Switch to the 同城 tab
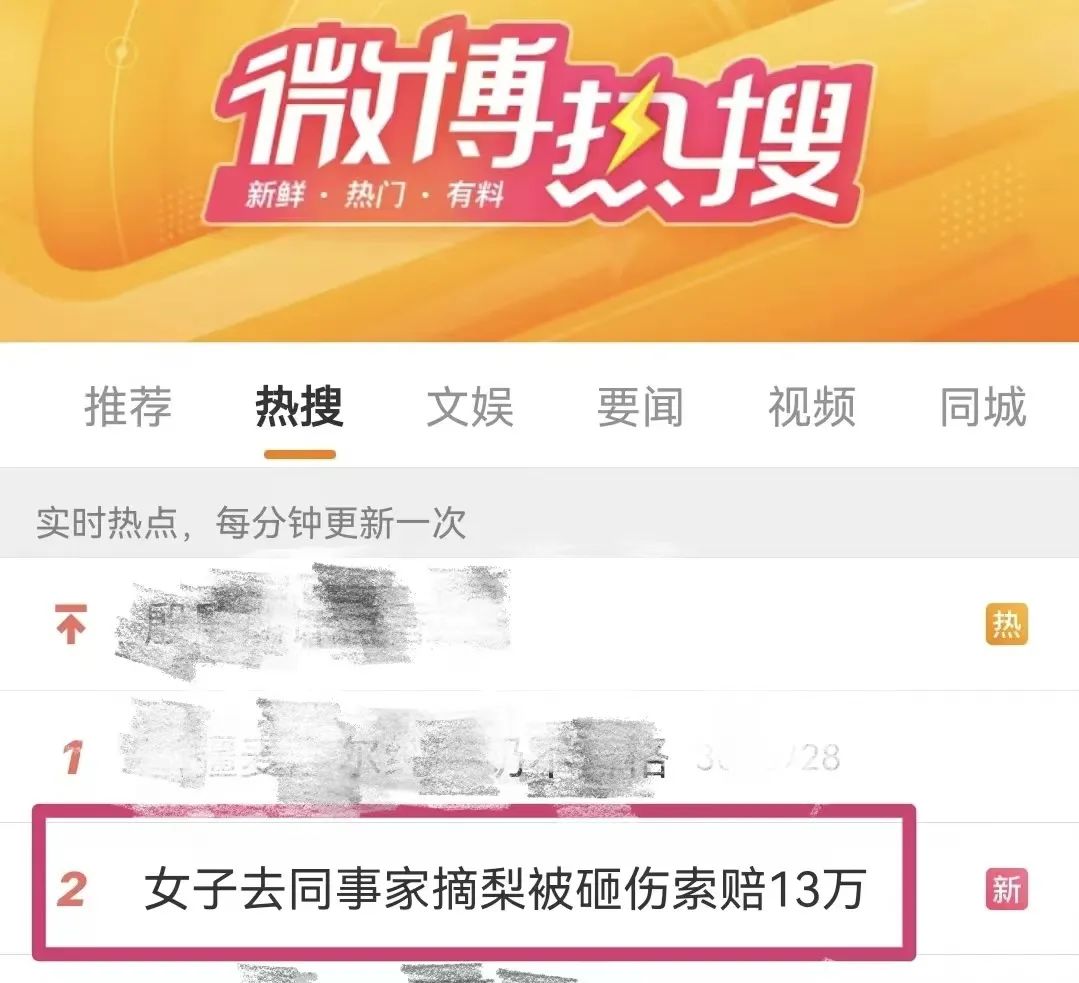Viewport: 1079px width, 983px height. pyautogui.click(x=983, y=406)
